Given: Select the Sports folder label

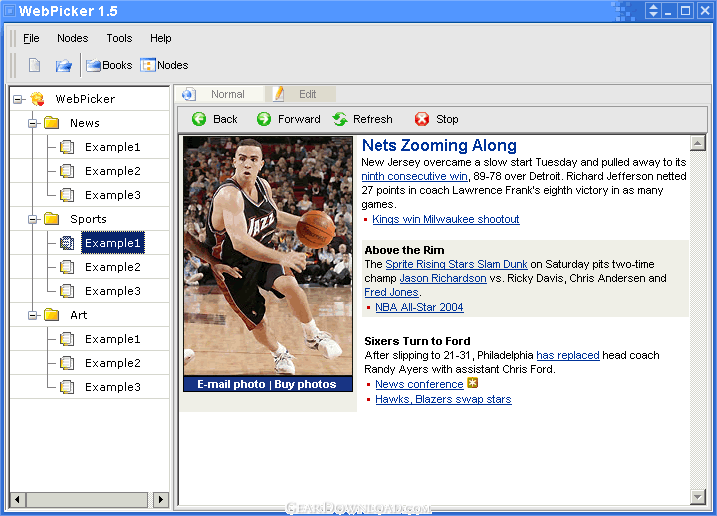Looking at the screenshot, I should click(88, 219).
